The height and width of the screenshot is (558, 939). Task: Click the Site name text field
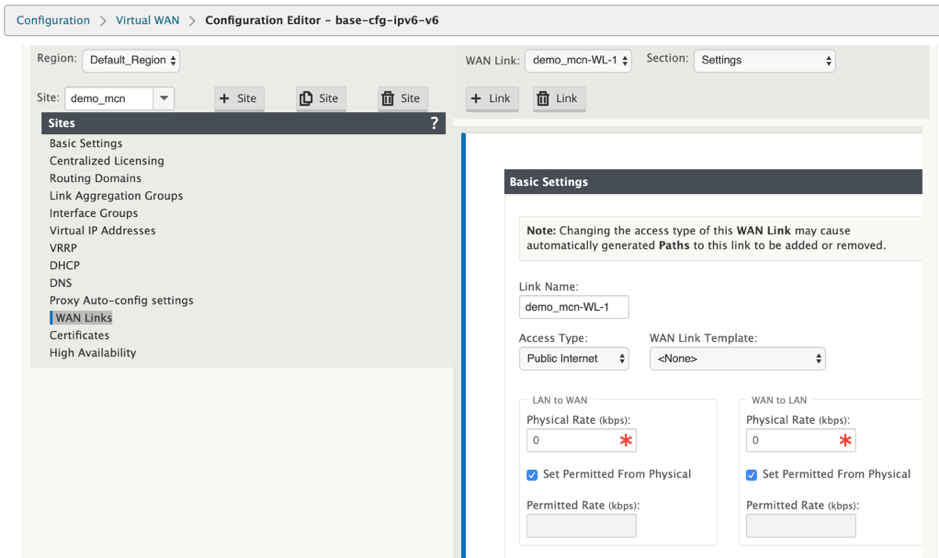109,98
